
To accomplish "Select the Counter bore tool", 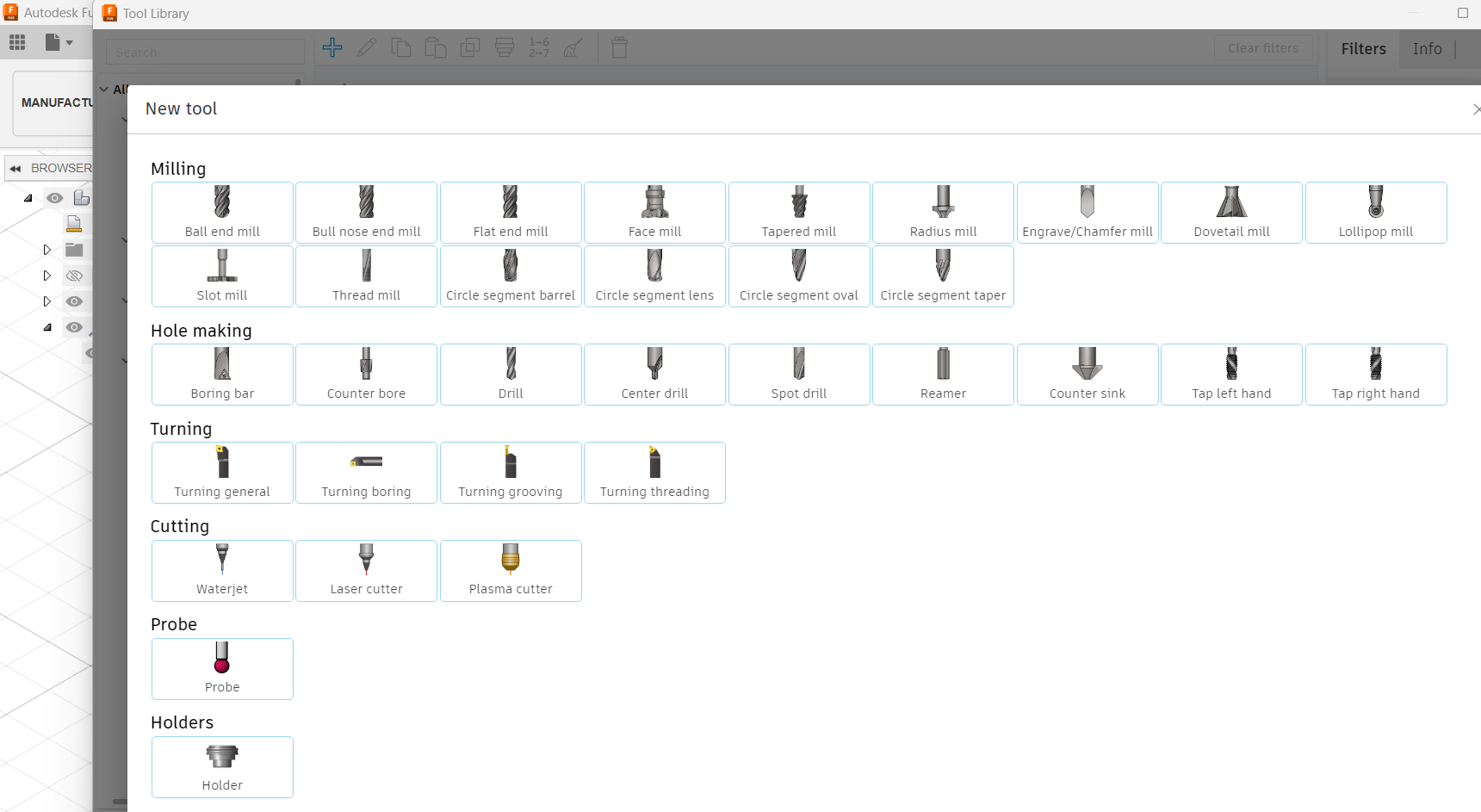I will click(x=366, y=375).
